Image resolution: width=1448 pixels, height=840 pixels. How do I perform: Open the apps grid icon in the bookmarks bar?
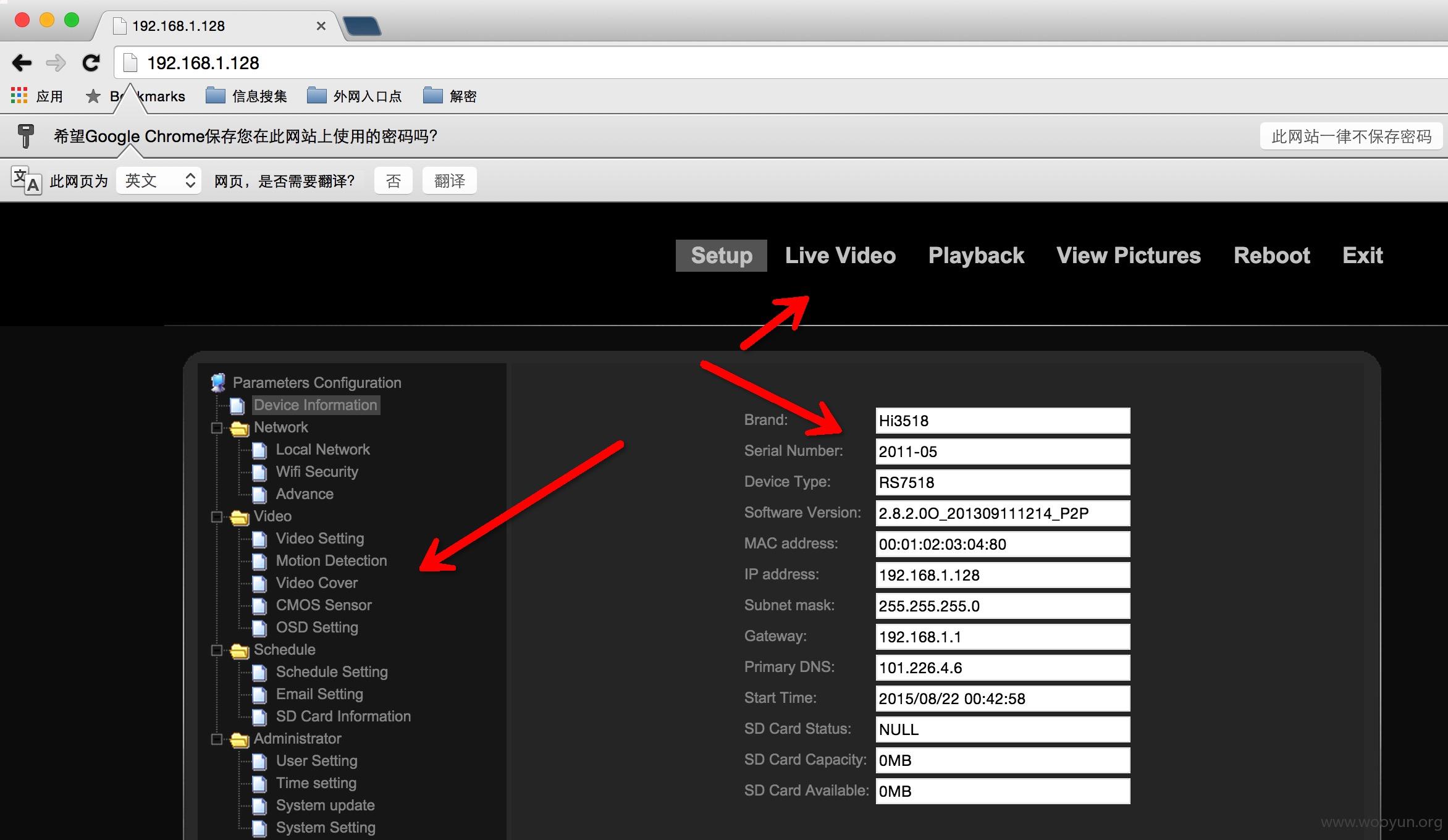click(19, 96)
